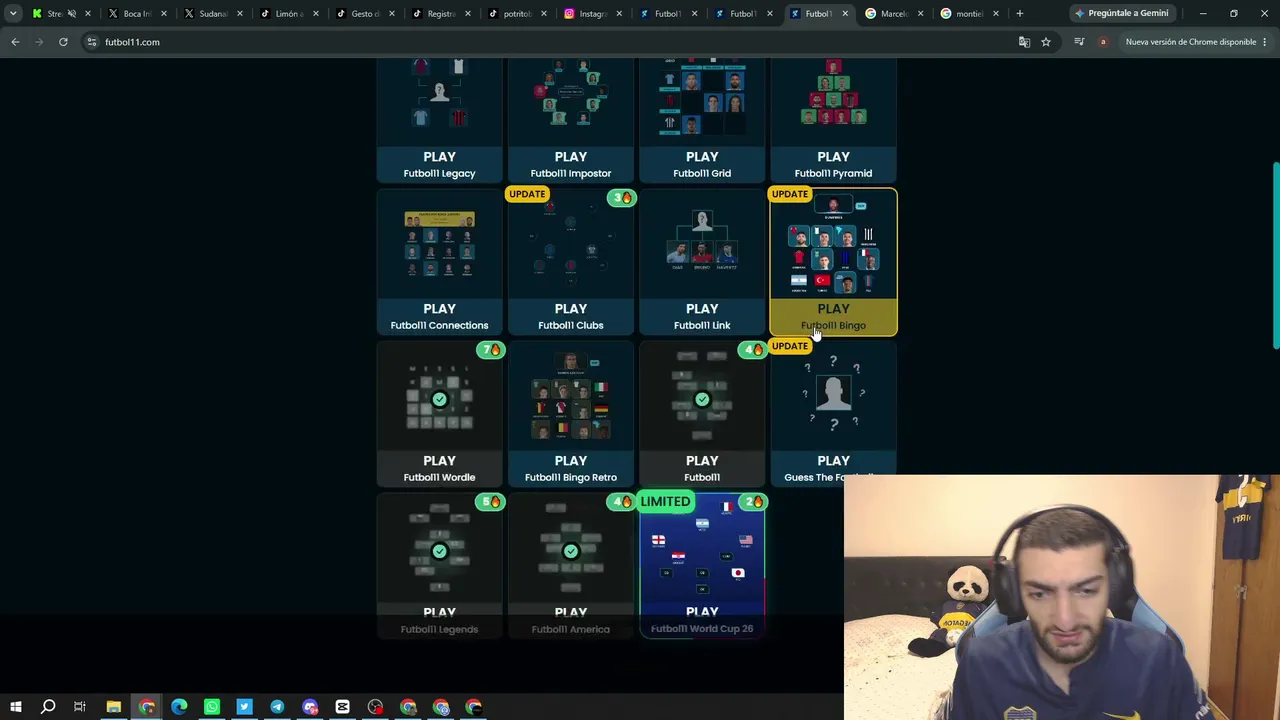Switch to the potritob TikTok tab
Viewport: 1280px width, 720px height.
click(x=514, y=14)
